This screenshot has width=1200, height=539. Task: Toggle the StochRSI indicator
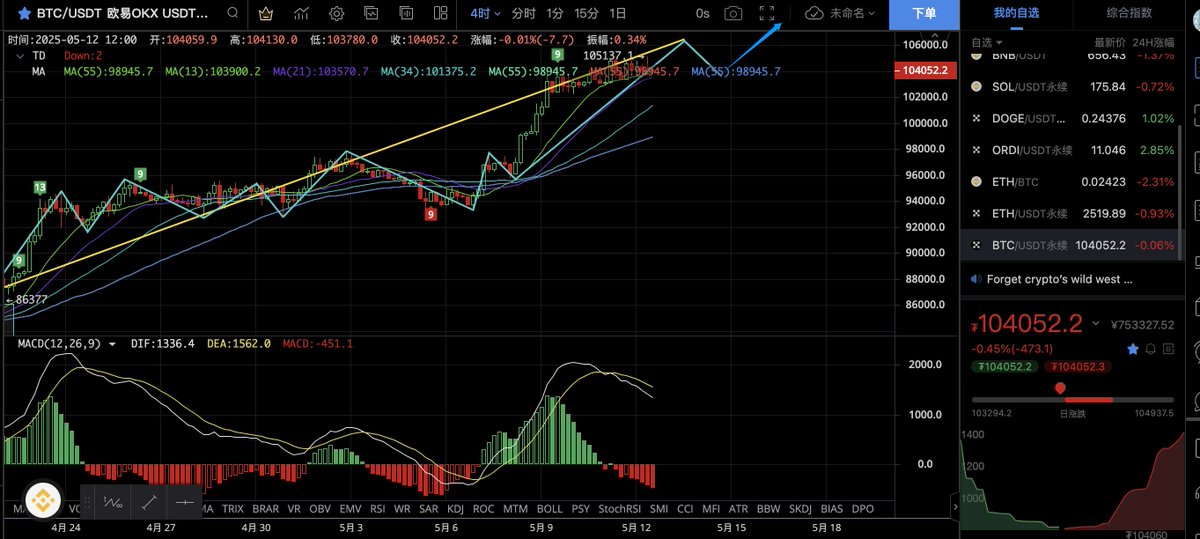click(619, 509)
